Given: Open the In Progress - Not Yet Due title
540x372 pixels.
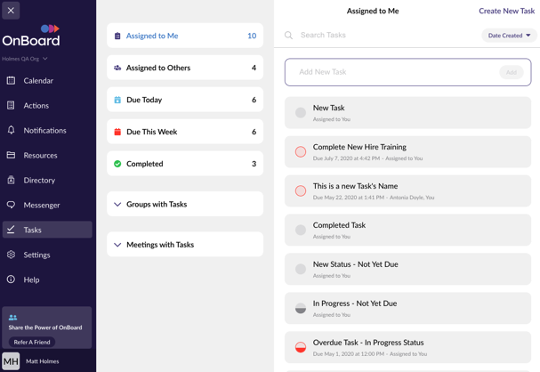Looking at the screenshot, I should (x=355, y=303).
